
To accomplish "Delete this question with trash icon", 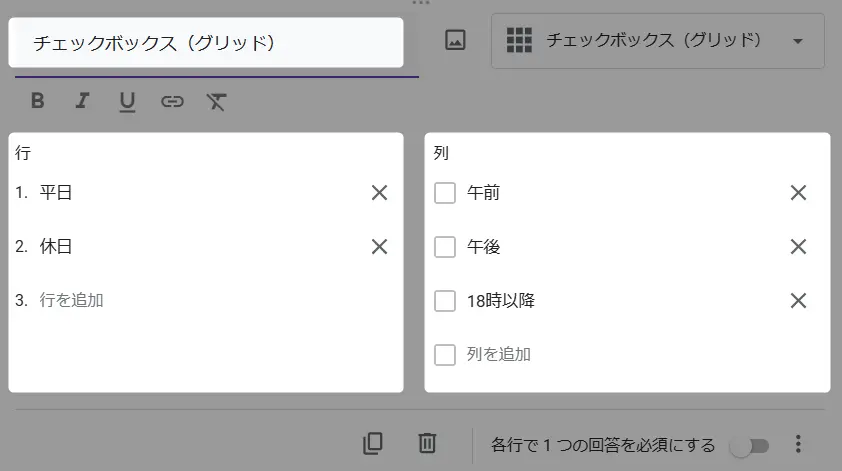I will (427, 444).
